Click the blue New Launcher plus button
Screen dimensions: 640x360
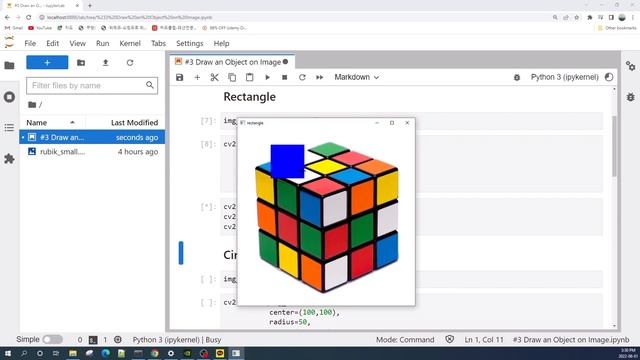[47, 62]
